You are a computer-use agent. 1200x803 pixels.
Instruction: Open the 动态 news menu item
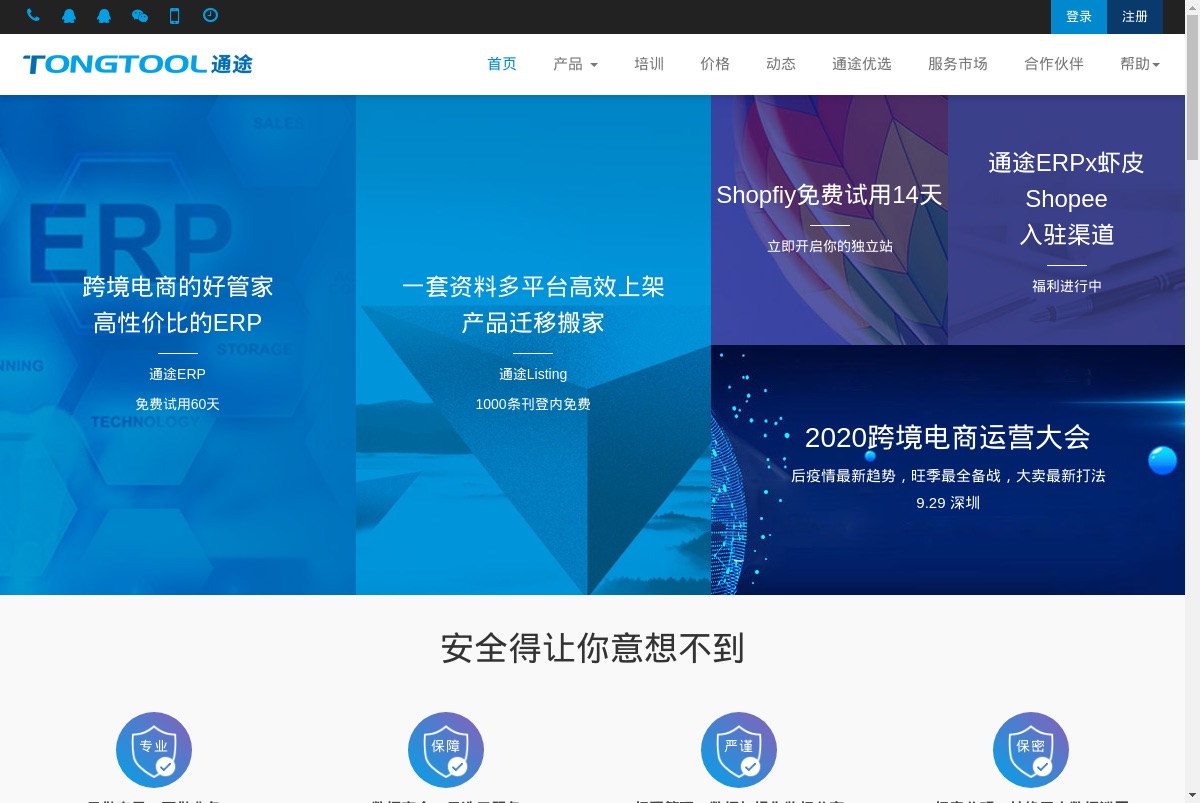(x=781, y=64)
